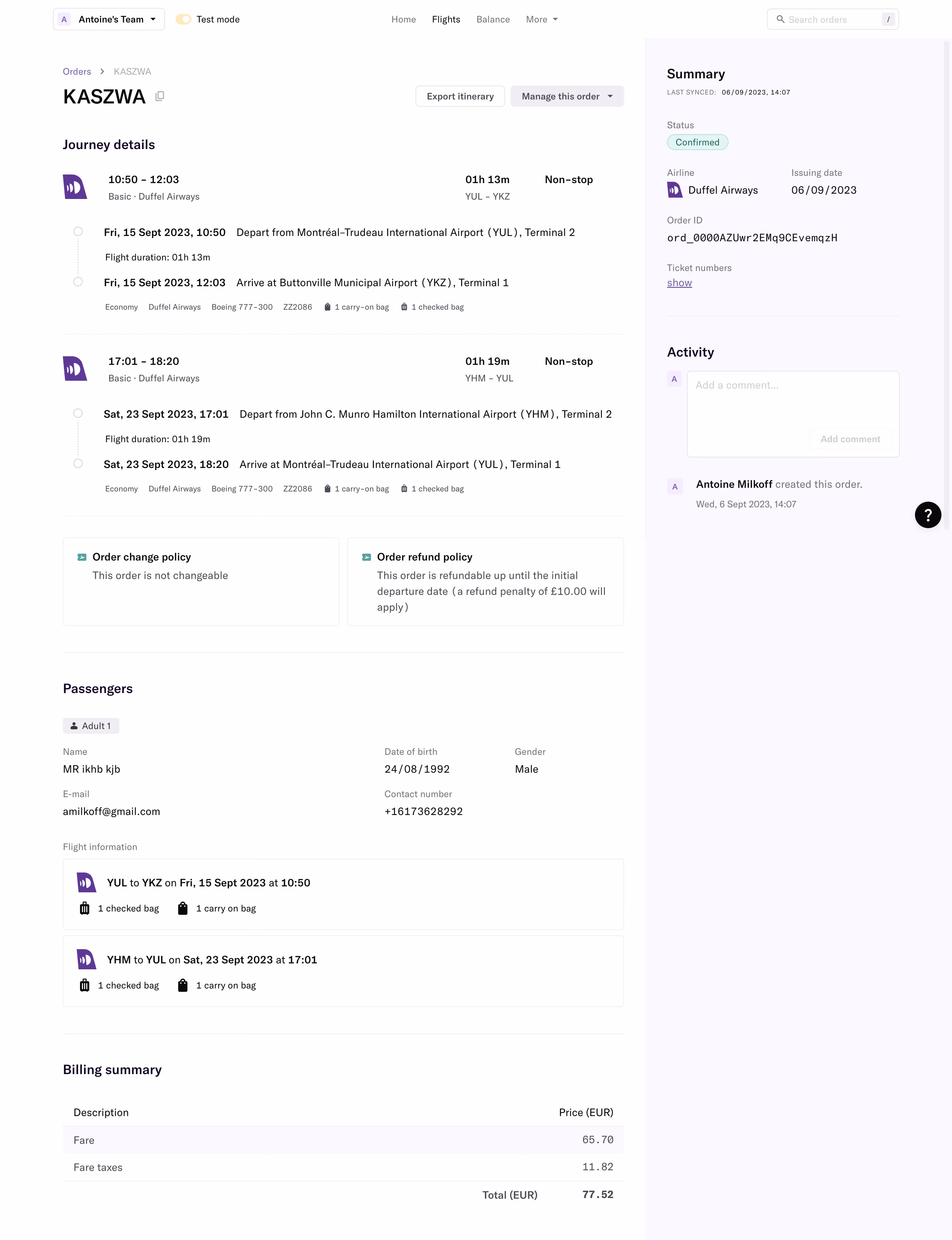Click the airline logo of the 17:01 flight
Screen dimensions: 952x1240
(x=75, y=369)
